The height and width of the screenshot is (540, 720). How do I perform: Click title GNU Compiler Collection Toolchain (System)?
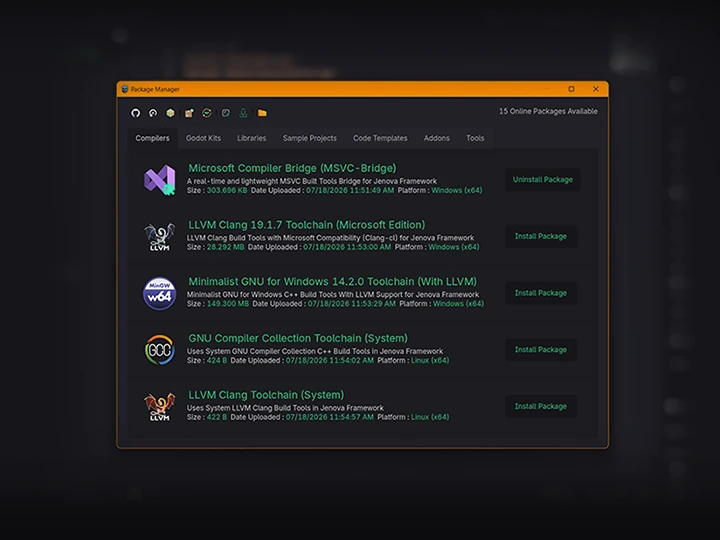tap(298, 338)
